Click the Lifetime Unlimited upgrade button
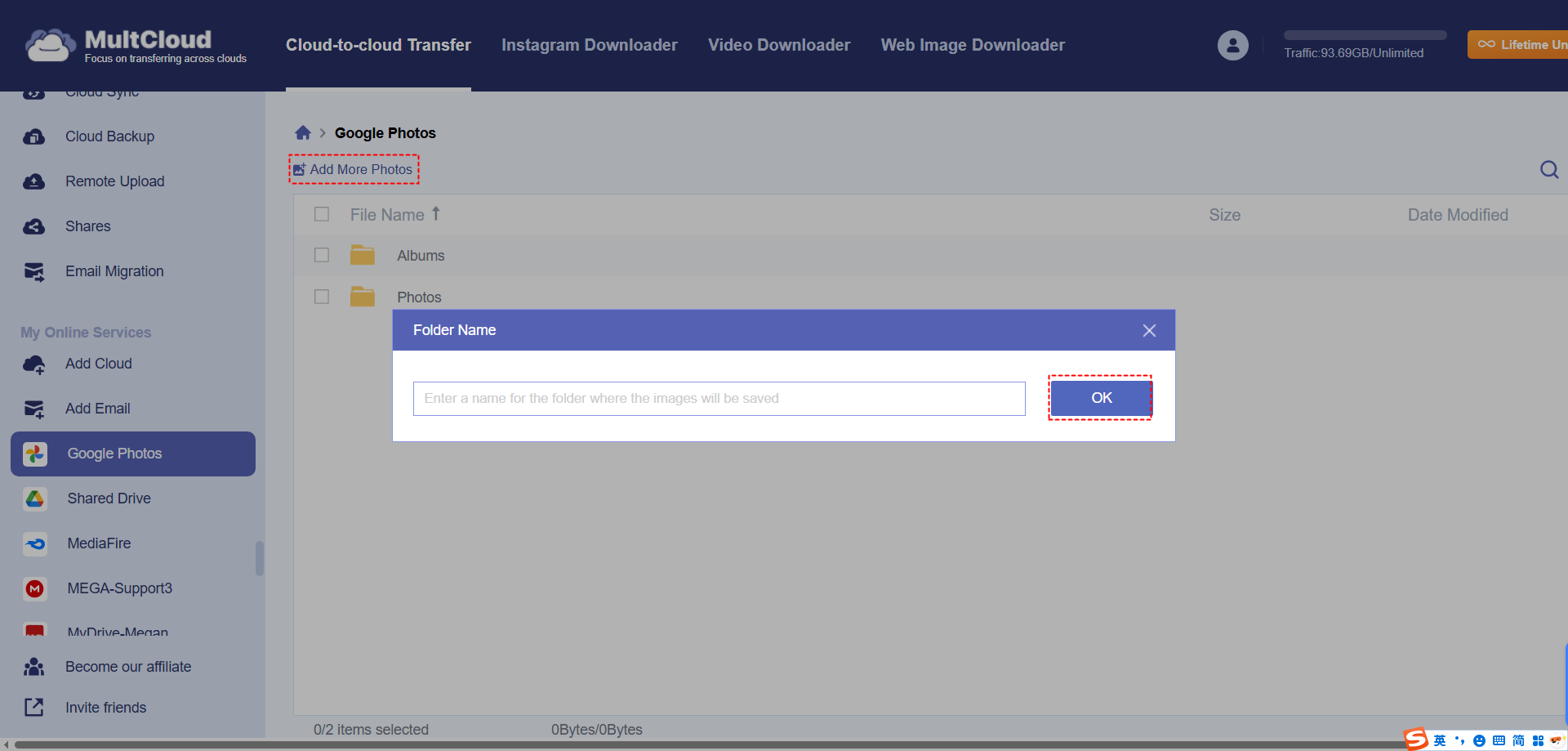Image resolution: width=1568 pixels, height=751 pixels. [1517, 45]
